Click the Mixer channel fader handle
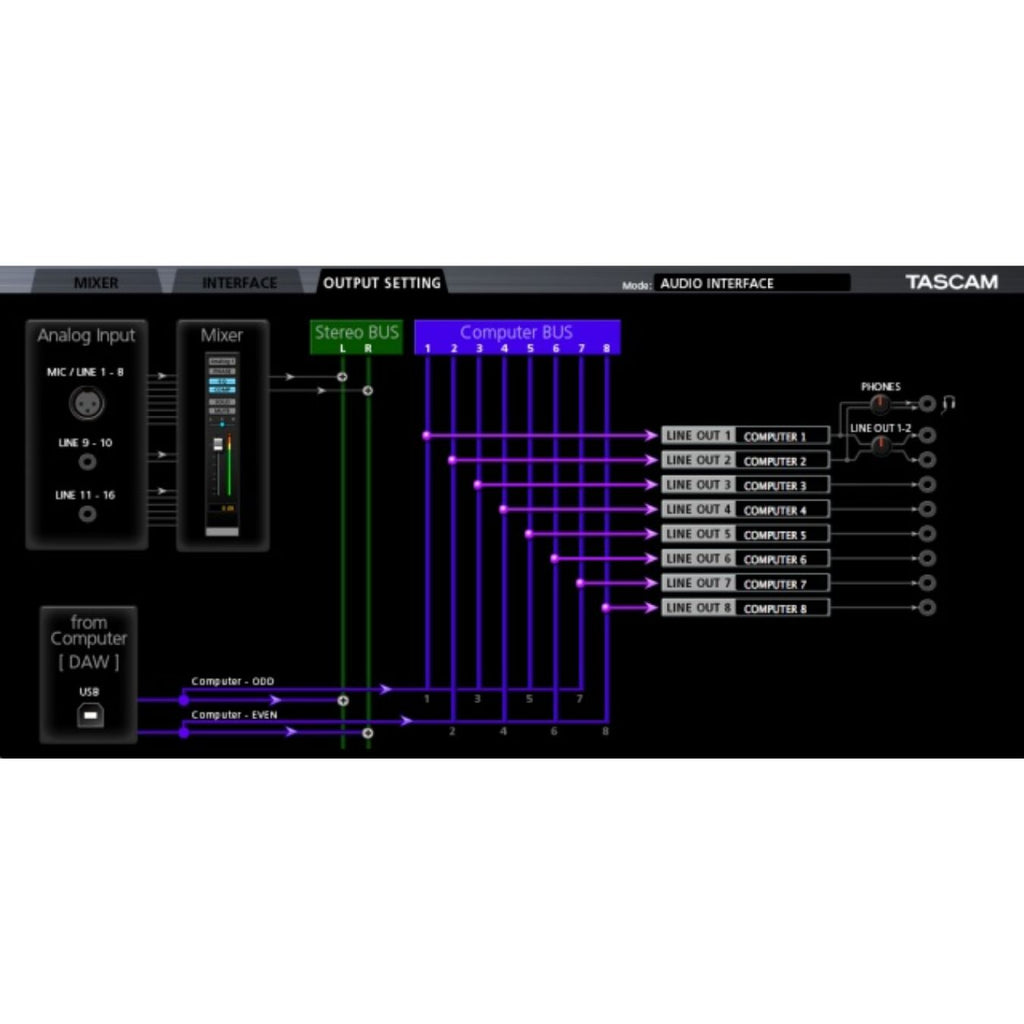This screenshot has width=1024, height=1024. point(218,445)
